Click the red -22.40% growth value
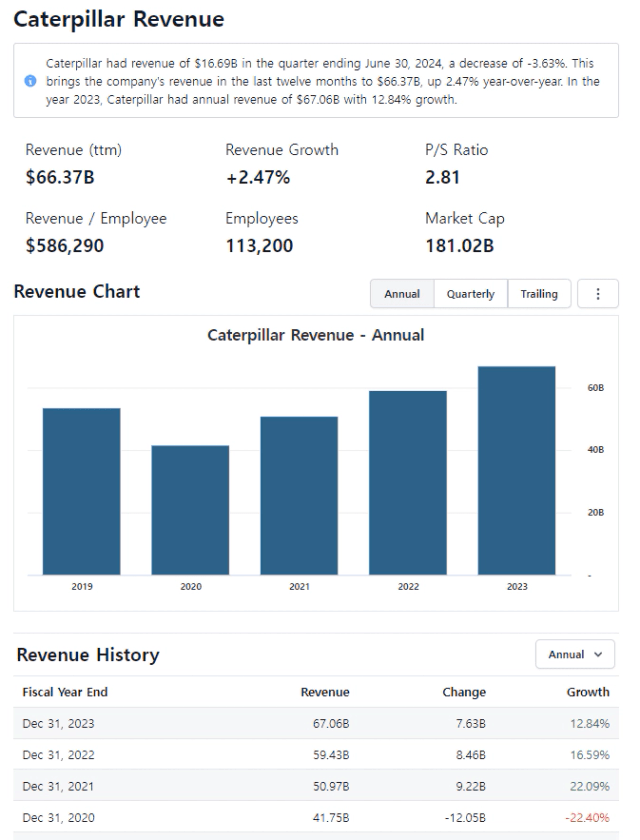 tap(588, 818)
